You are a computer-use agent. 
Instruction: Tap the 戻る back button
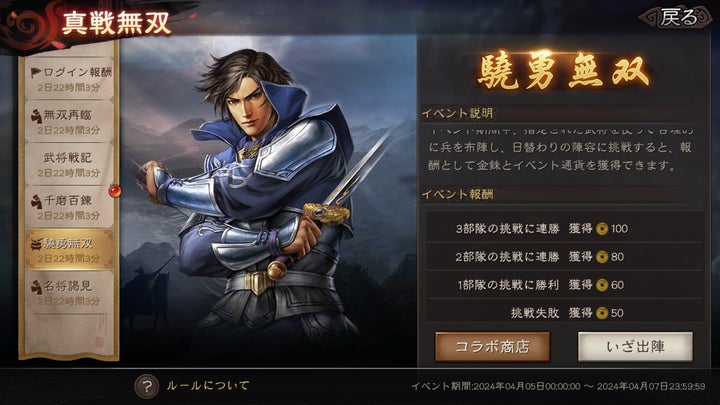tap(678, 18)
